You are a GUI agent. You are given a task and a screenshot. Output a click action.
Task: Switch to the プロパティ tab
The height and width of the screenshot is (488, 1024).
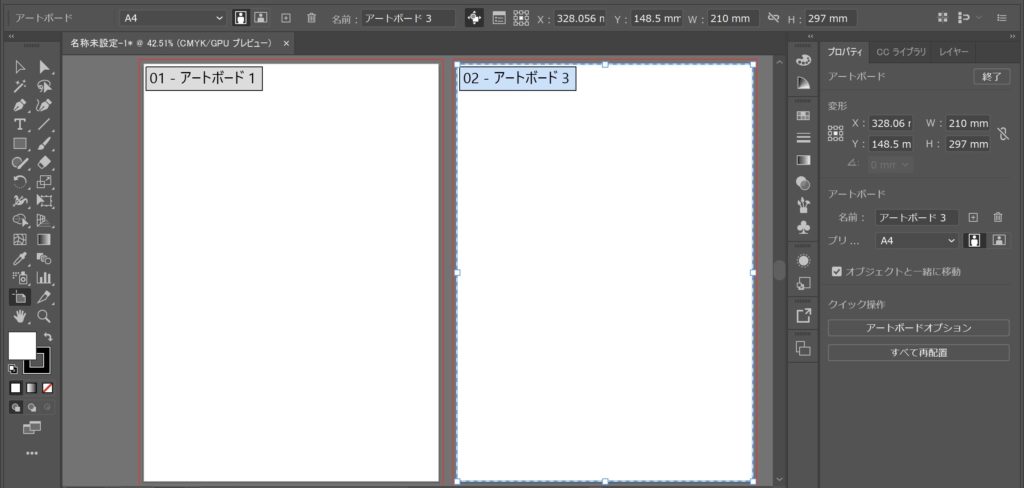[844, 52]
